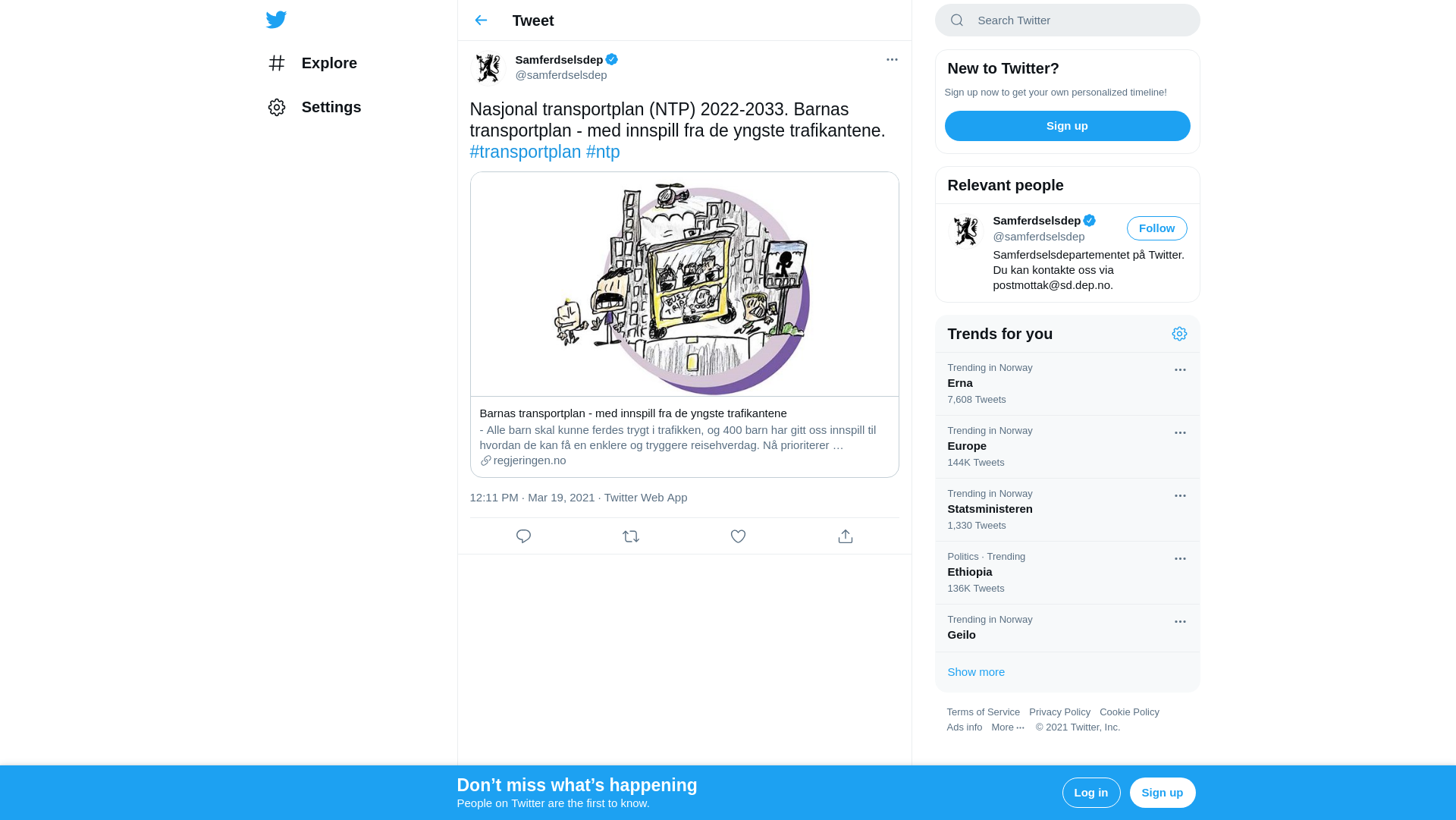Expand options for Ethiopia trend
Image resolution: width=1456 pixels, height=820 pixels.
[x=1180, y=559]
